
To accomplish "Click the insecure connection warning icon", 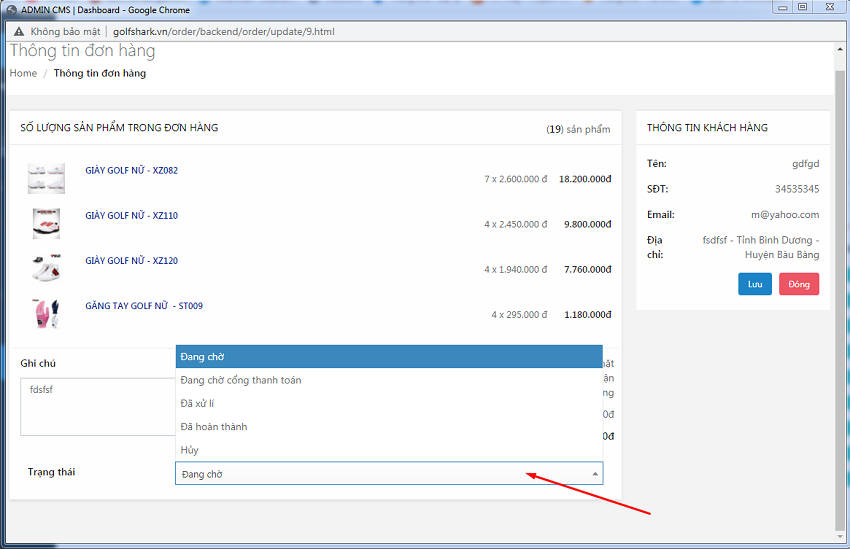I will (18, 31).
